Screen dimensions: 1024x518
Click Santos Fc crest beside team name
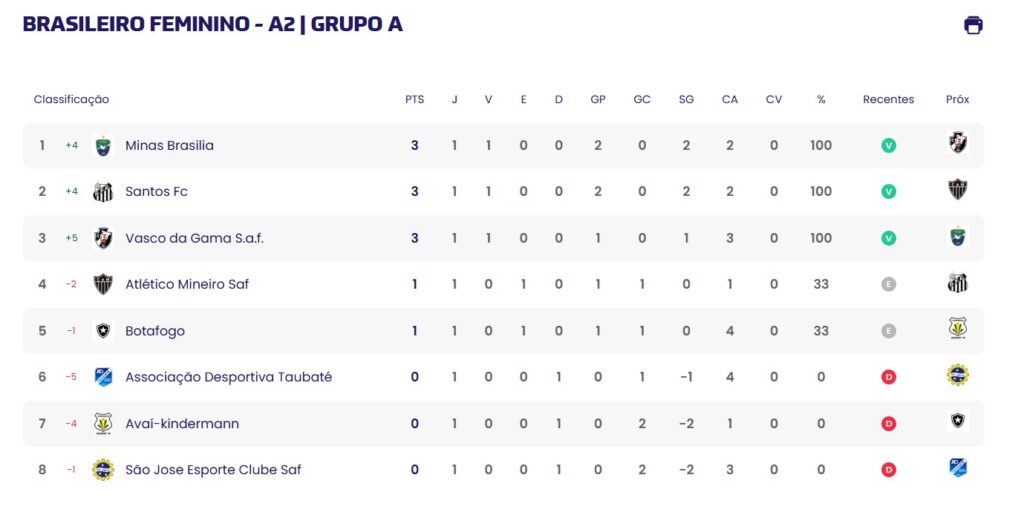pos(103,191)
